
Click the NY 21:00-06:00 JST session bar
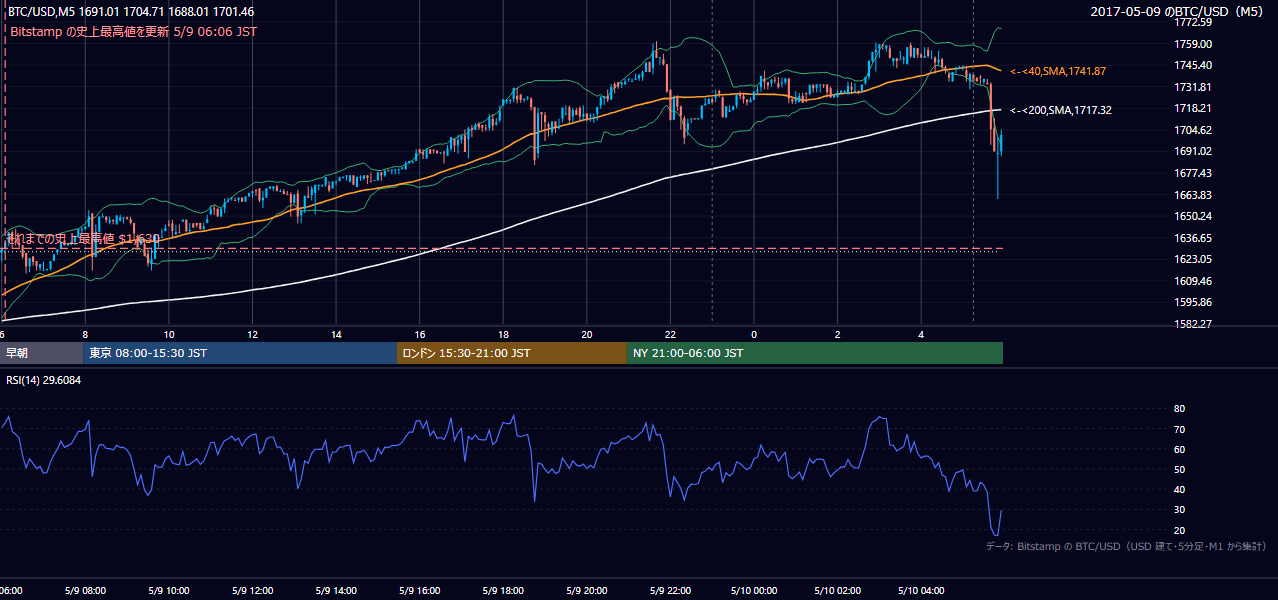[815, 353]
